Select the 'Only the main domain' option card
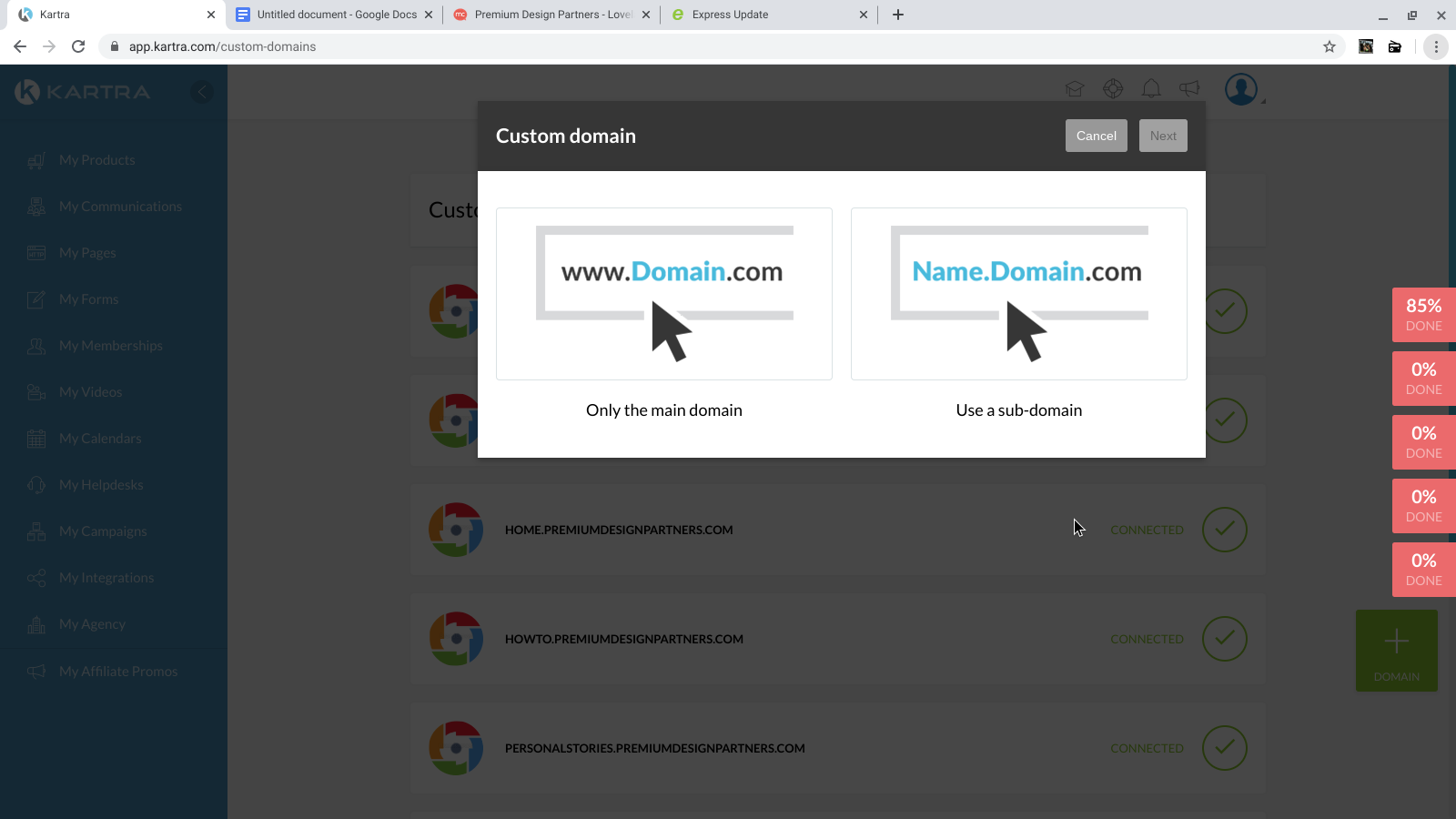This screenshot has width=1456, height=819. pyautogui.click(x=664, y=294)
